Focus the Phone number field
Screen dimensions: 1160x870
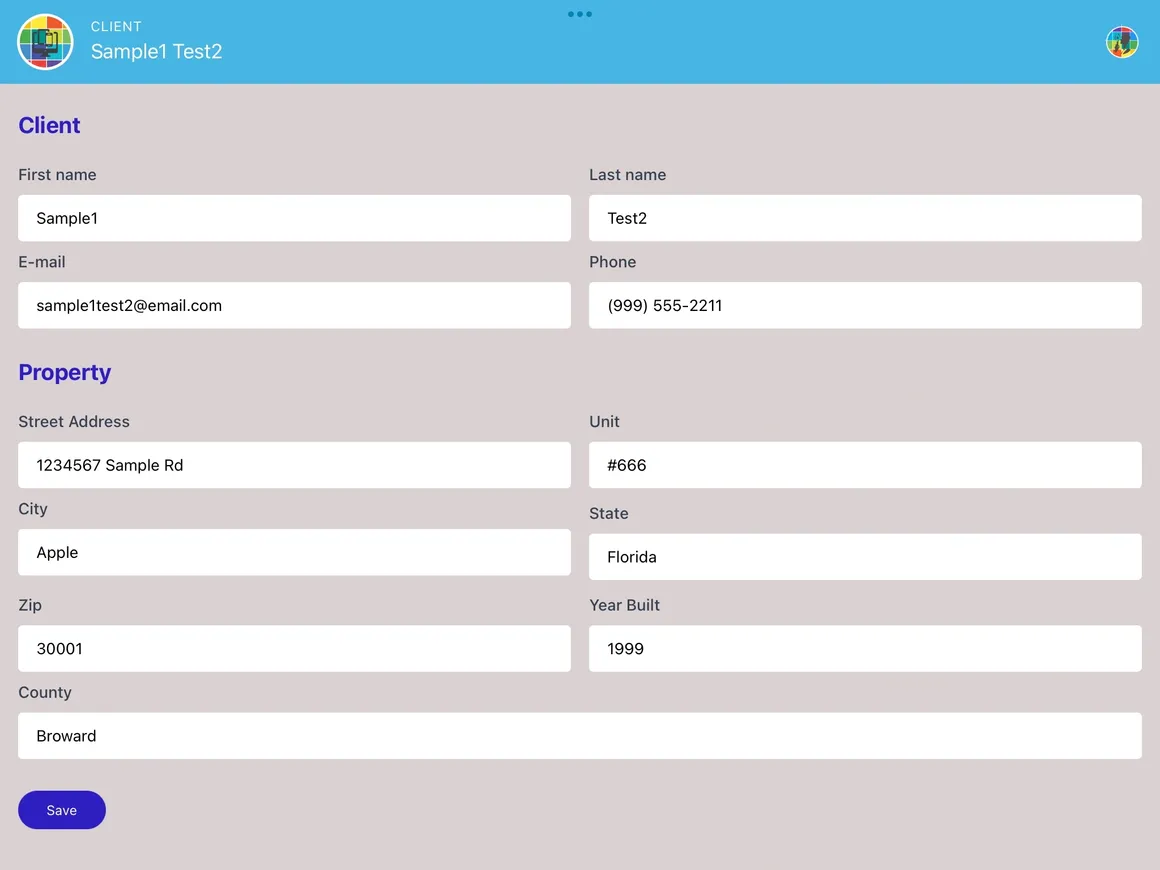[x=865, y=305]
